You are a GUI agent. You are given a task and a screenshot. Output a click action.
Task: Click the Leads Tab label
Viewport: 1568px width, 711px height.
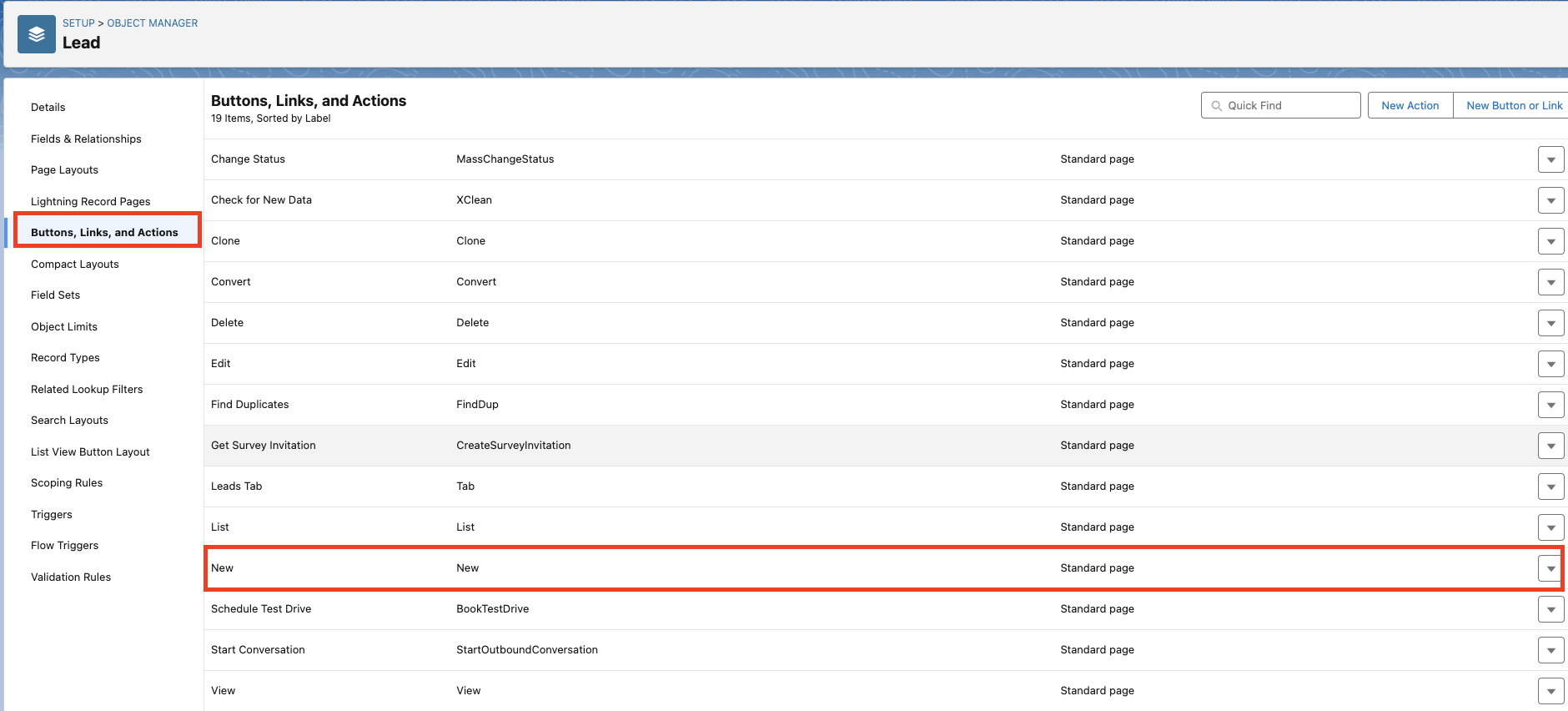coord(236,487)
